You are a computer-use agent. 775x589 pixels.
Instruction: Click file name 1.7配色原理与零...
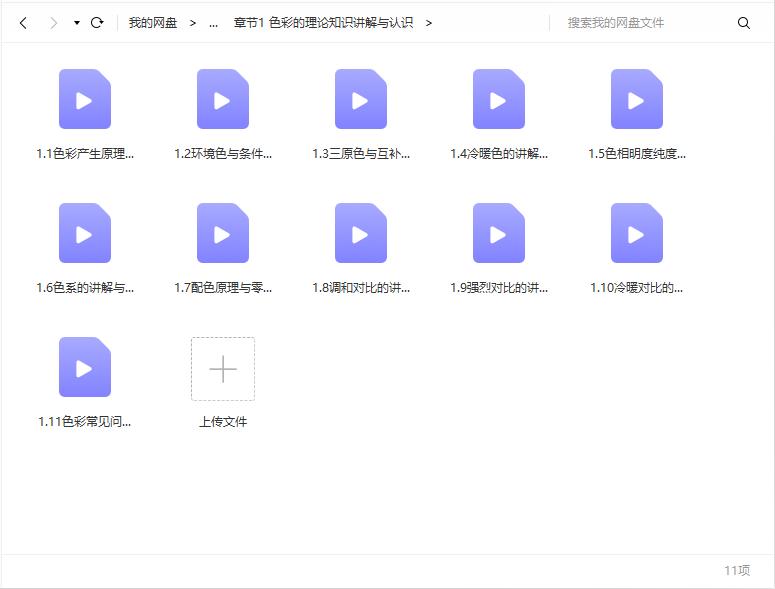click(x=223, y=288)
